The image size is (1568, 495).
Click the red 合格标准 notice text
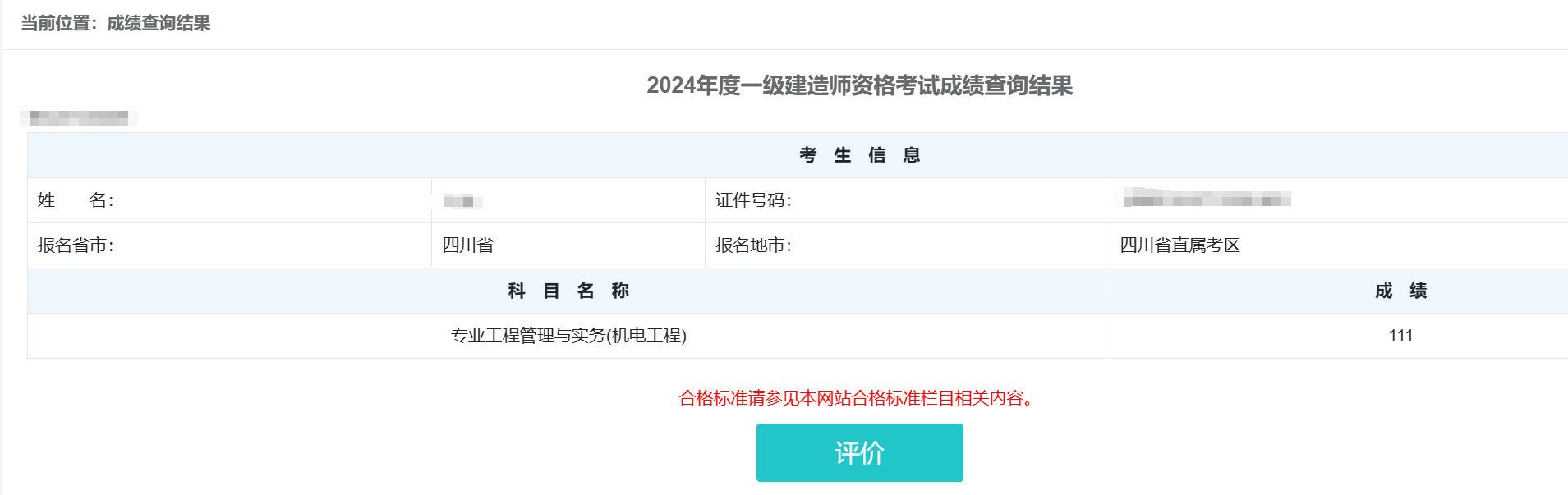click(859, 398)
